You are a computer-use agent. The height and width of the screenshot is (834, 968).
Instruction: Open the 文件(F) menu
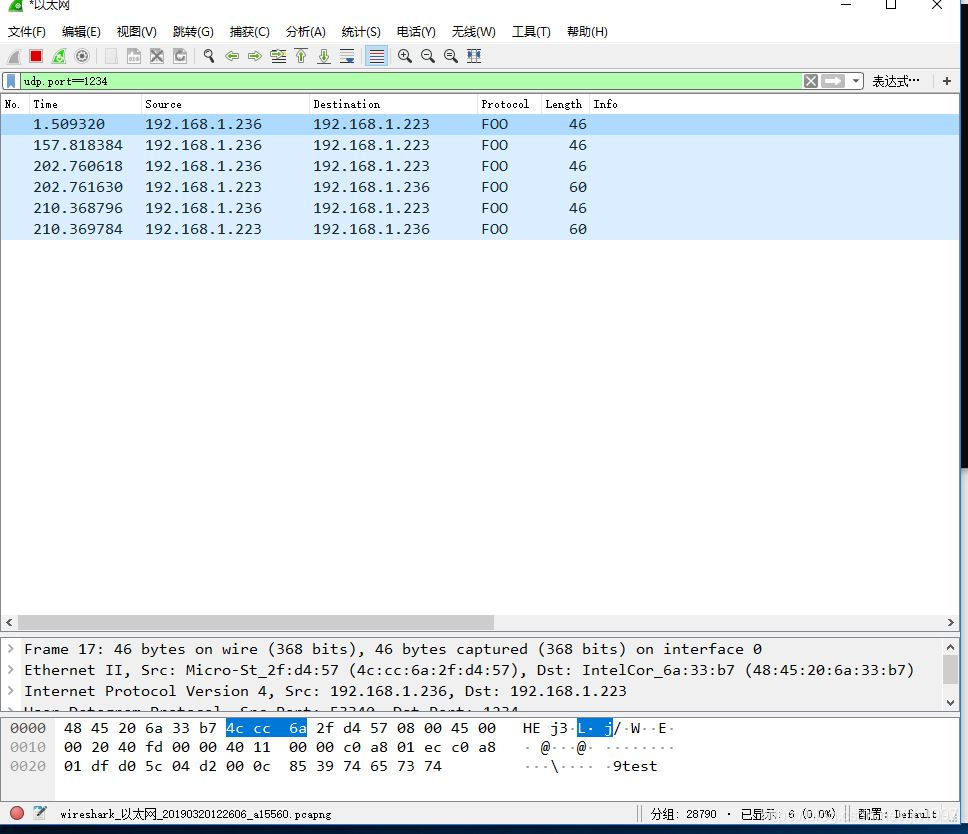coord(27,31)
